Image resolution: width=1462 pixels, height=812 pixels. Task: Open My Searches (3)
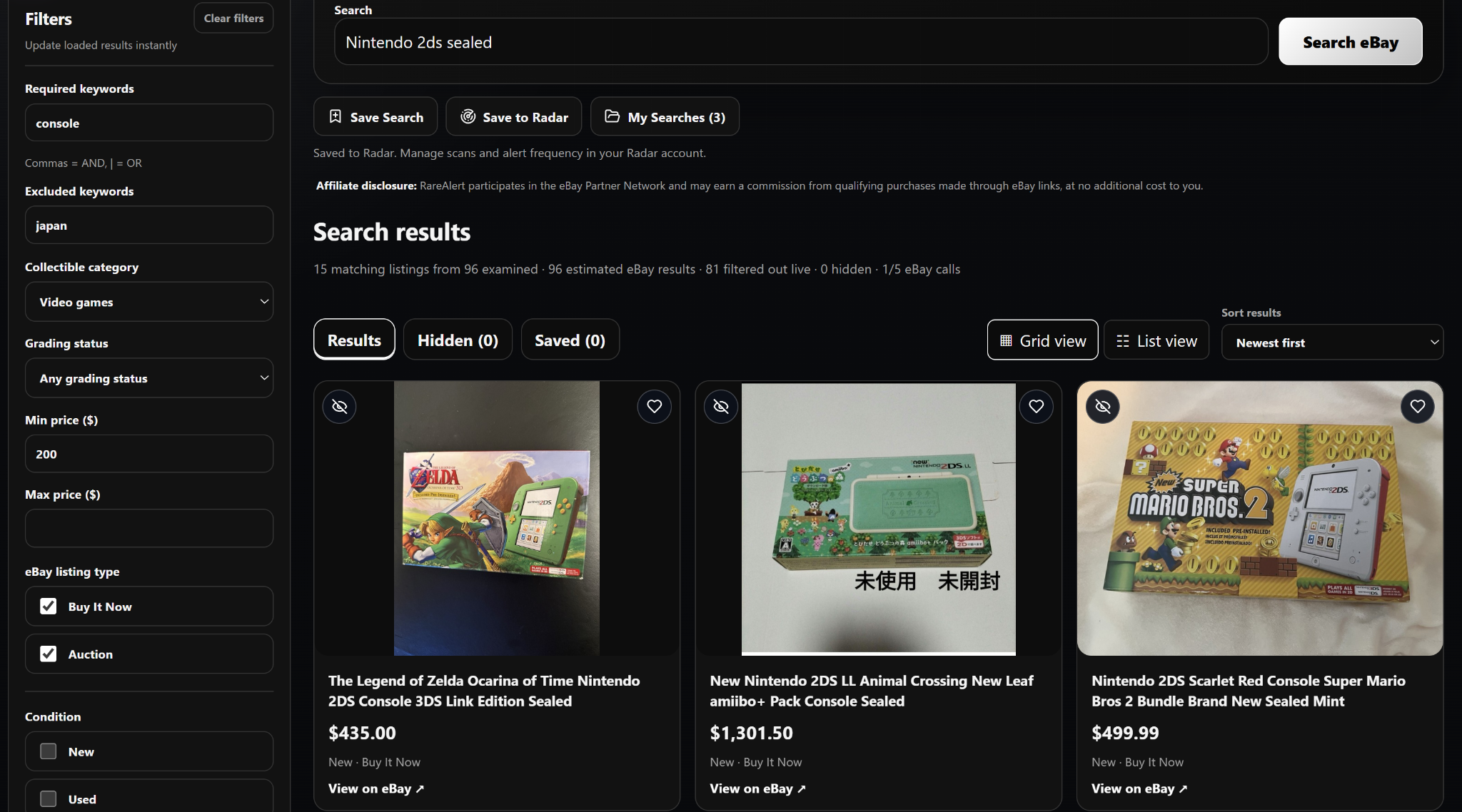[x=665, y=116]
